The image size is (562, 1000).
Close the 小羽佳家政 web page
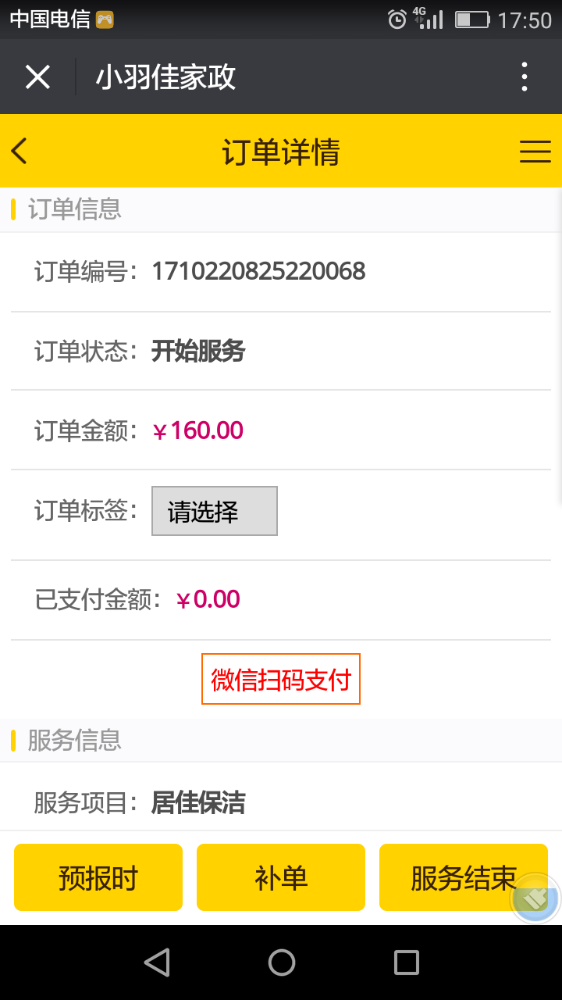tap(38, 77)
